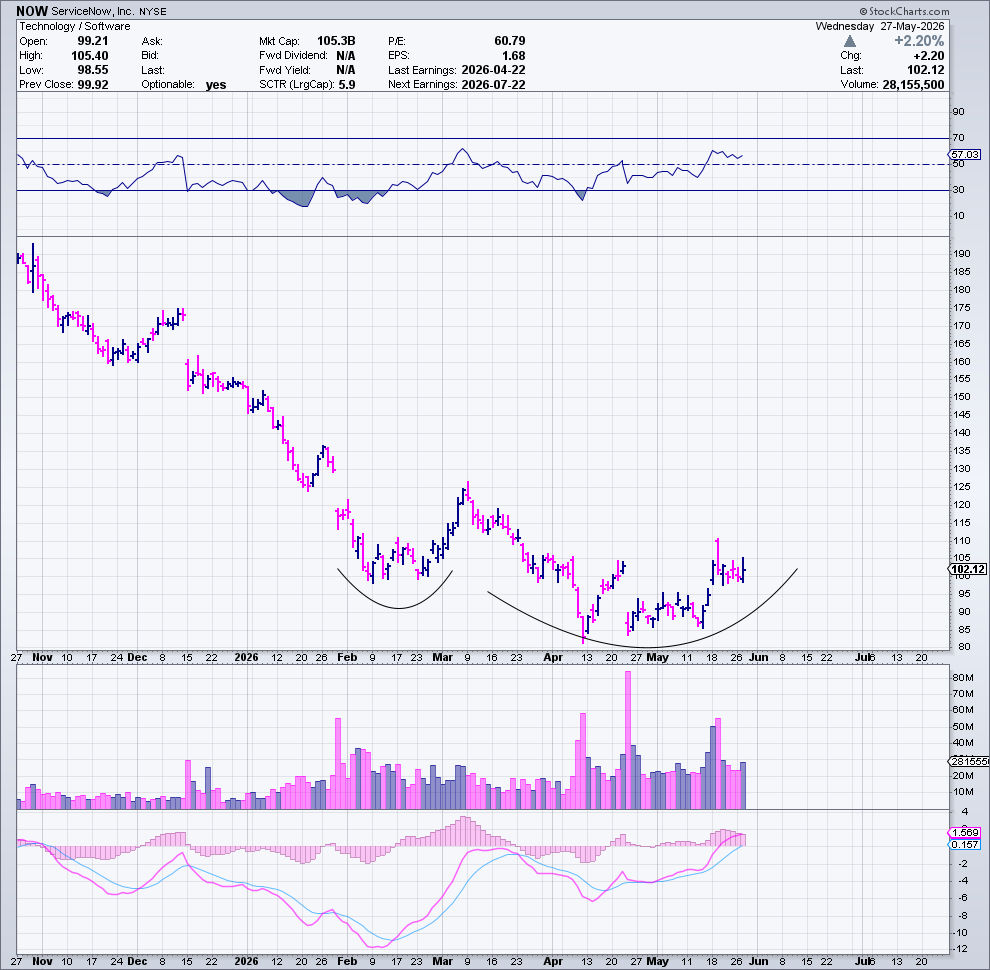
Task: Click the High value 105.40
Action: pos(90,56)
